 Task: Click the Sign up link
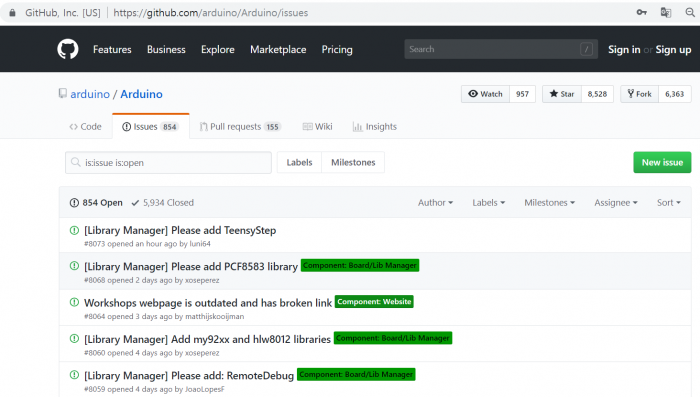(x=673, y=50)
